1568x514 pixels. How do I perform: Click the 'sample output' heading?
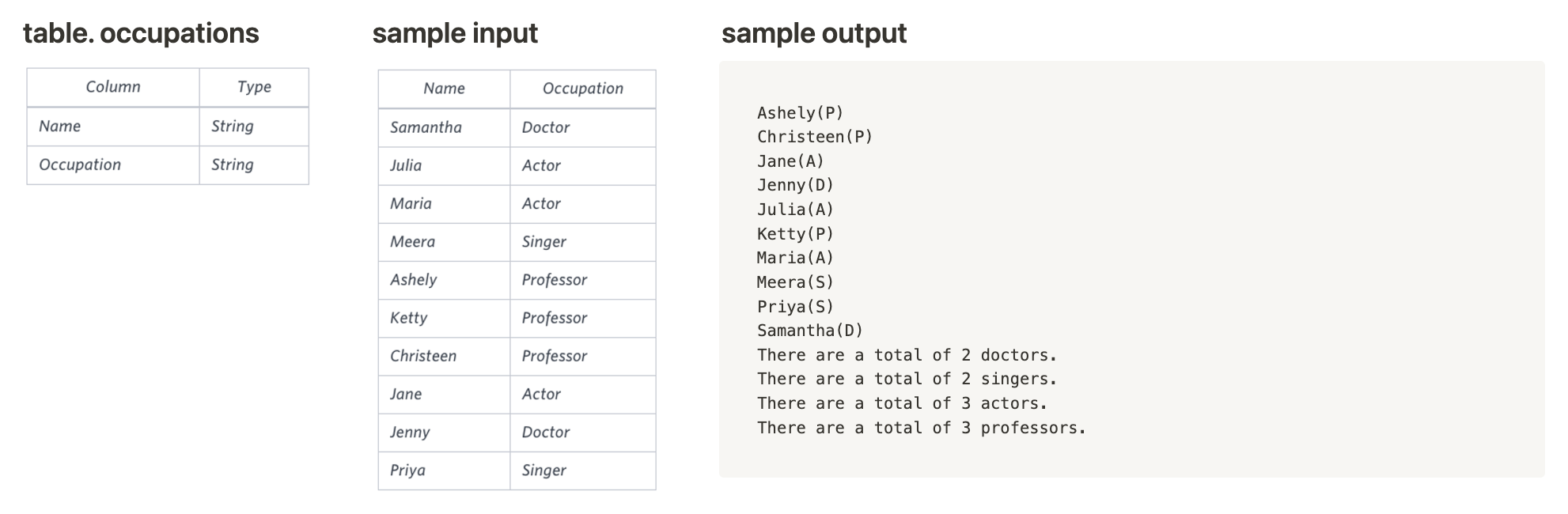[813, 33]
